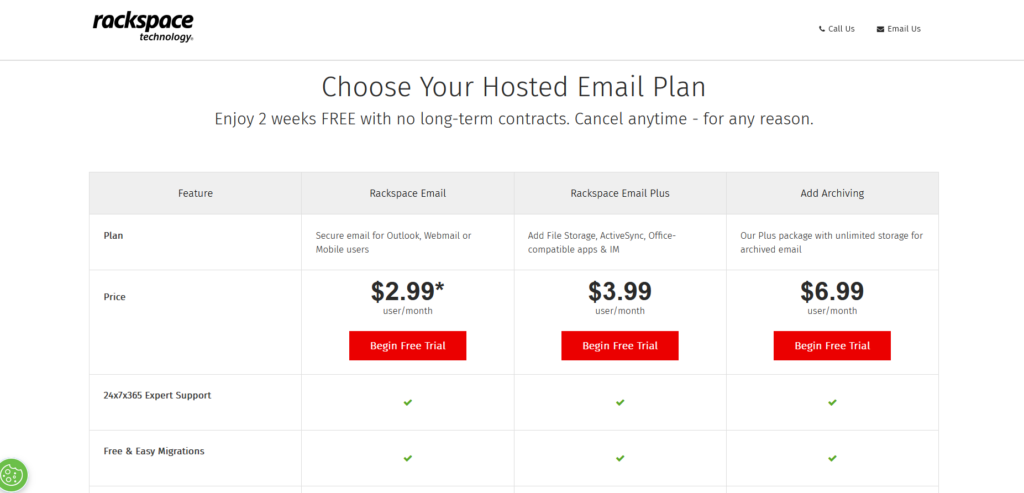Viewport: 1024px width, 493px height.
Task: Click the envelope icon beside Email Us
Action: (x=880, y=29)
